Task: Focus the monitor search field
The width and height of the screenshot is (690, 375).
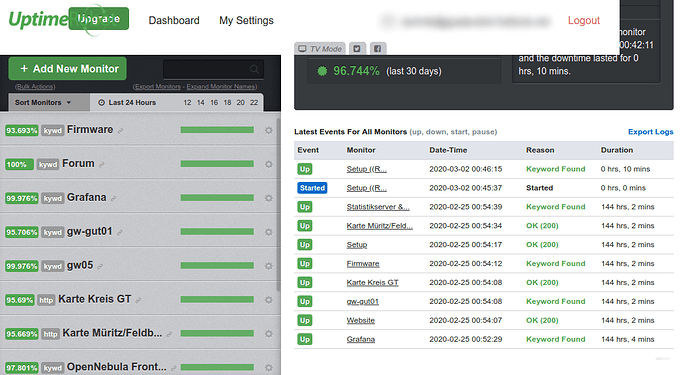Action: click(x=213, y=69)
